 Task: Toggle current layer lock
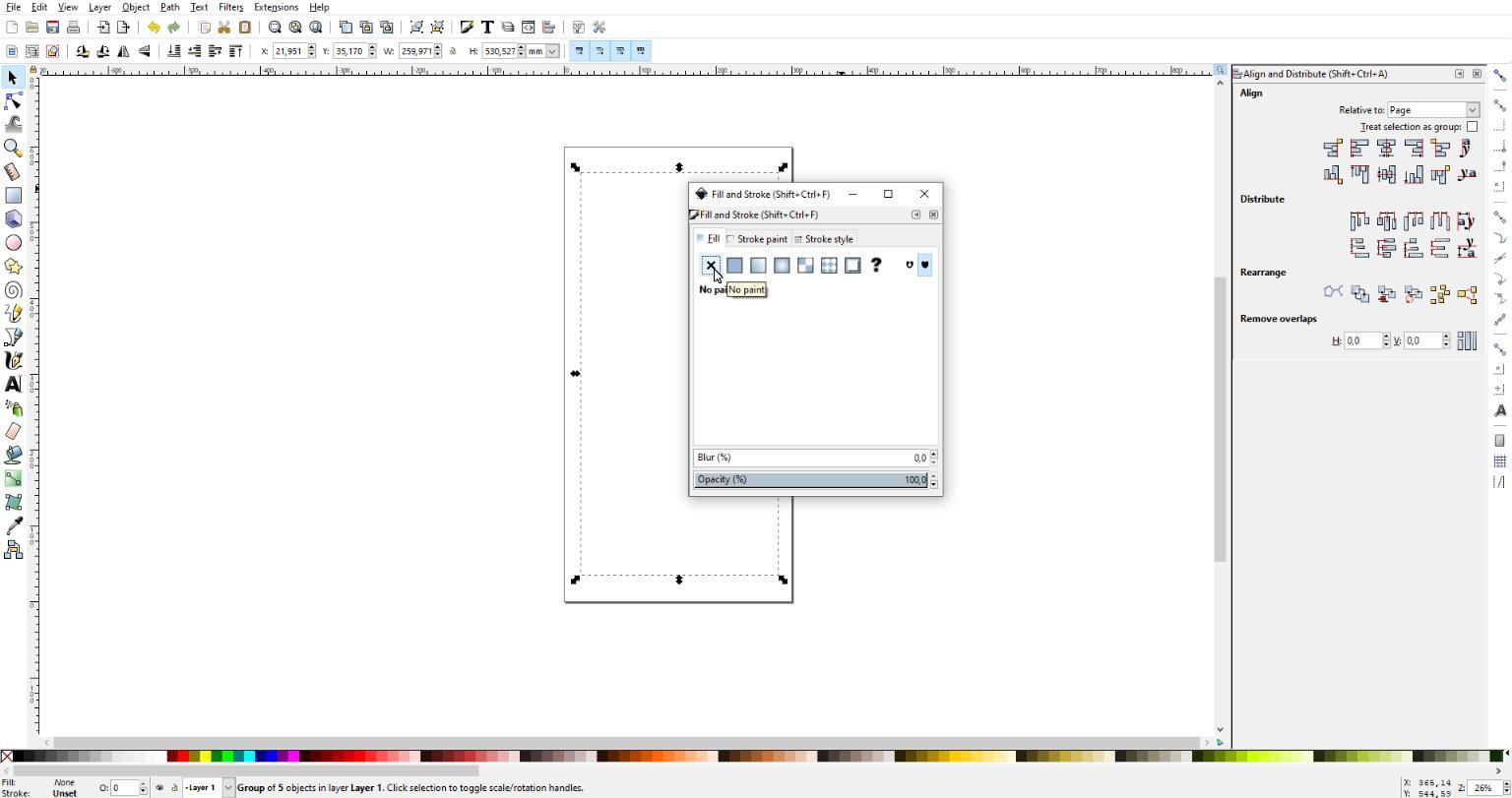coord(175,787)
